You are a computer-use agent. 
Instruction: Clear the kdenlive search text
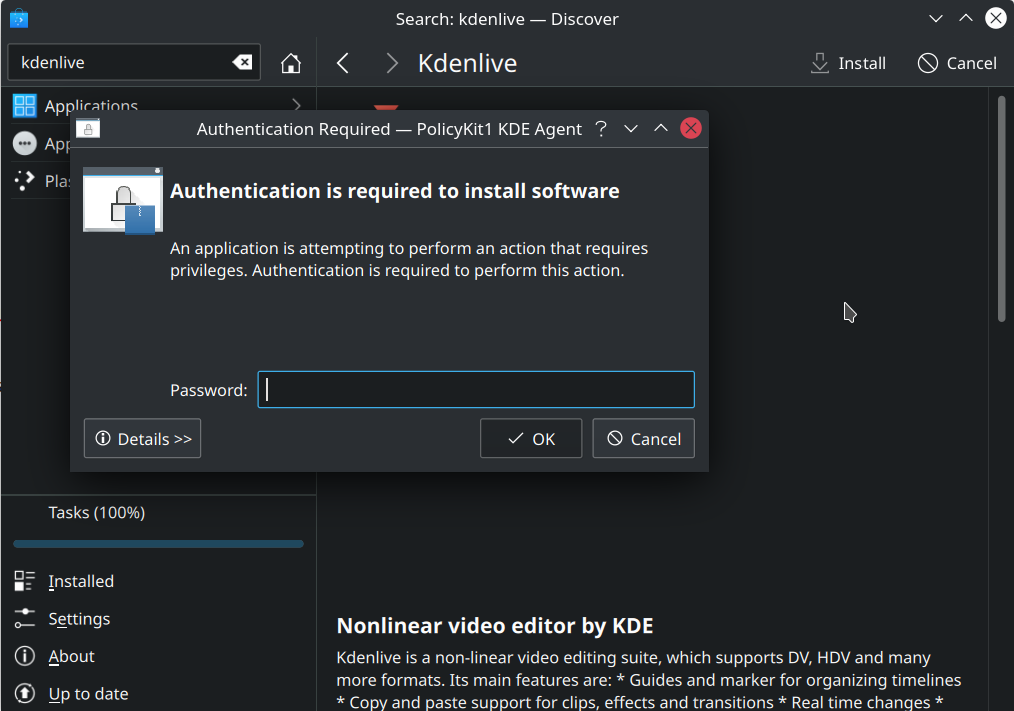242,62
